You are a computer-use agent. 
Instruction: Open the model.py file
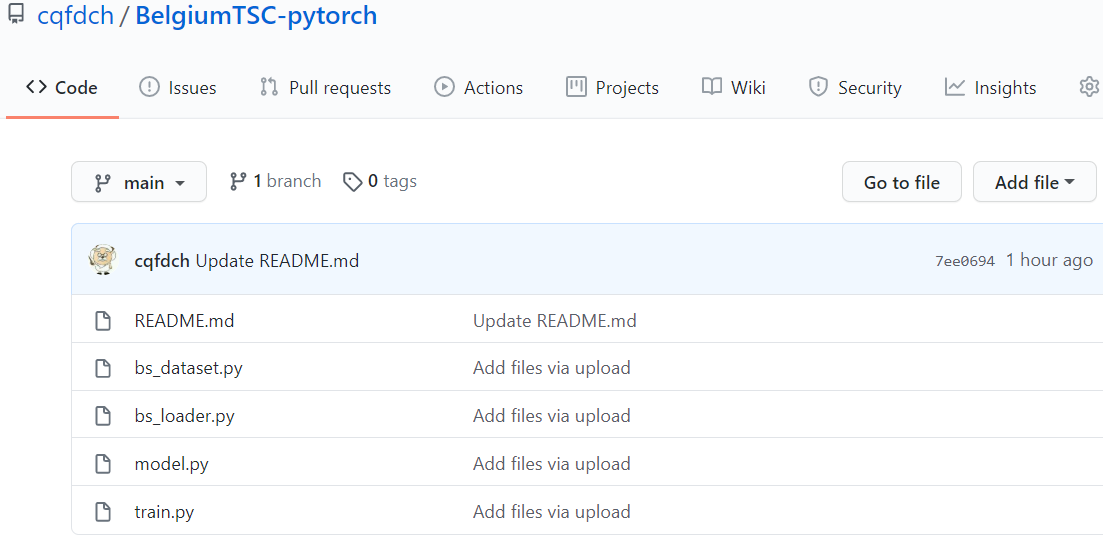coord(172,464)
